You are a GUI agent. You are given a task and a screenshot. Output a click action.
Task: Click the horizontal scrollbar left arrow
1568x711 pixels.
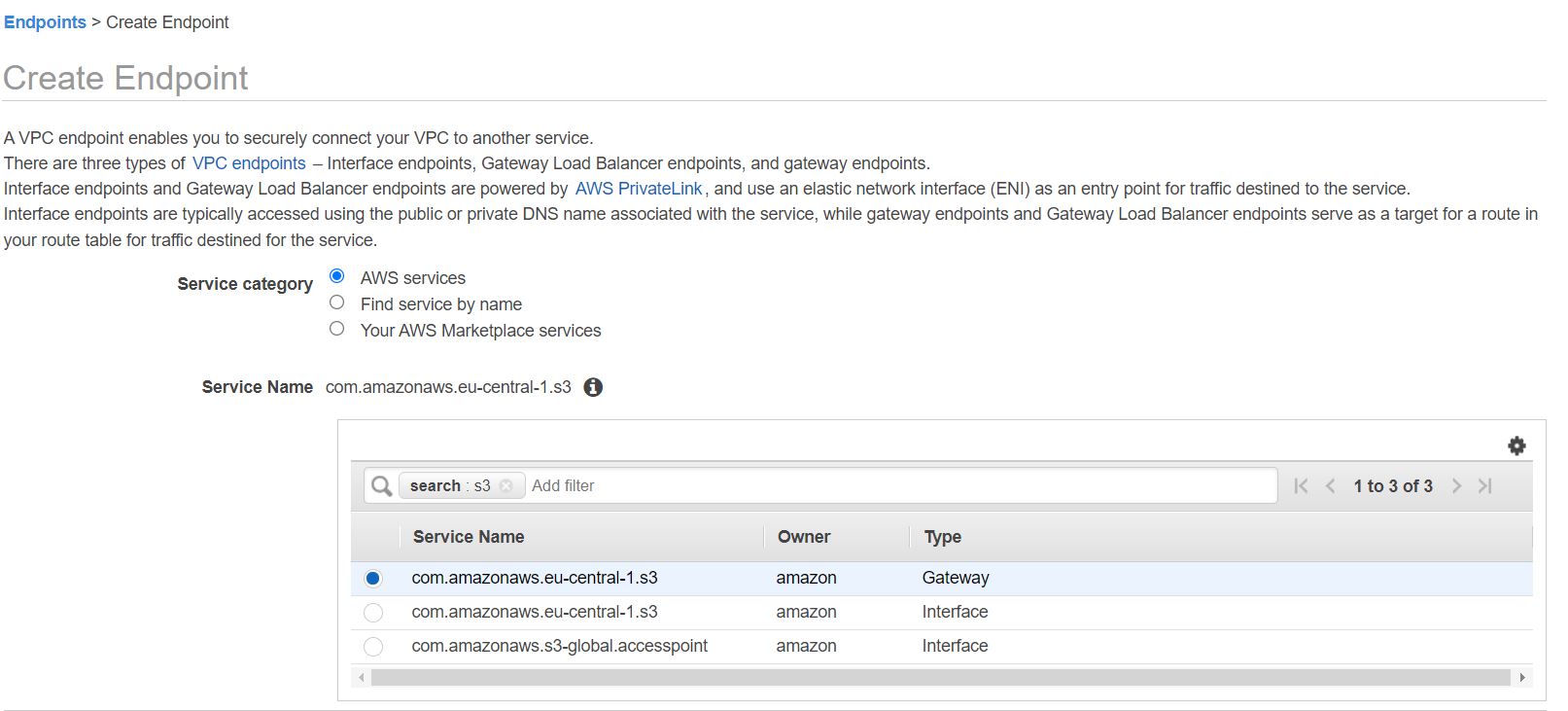point(363,677)
